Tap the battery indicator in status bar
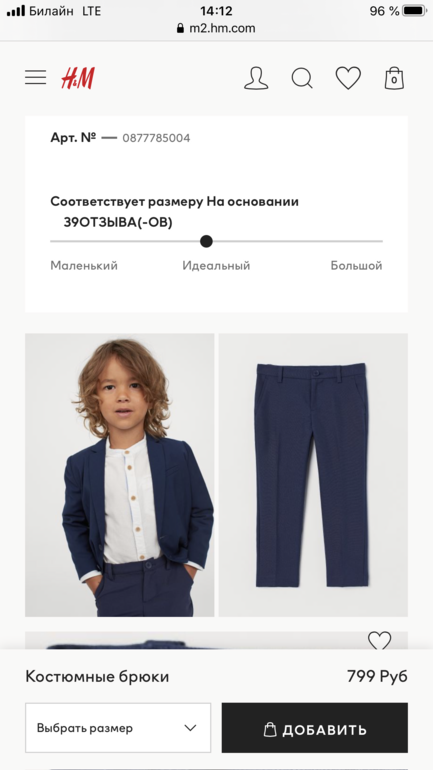 click(x=414, y=11)
